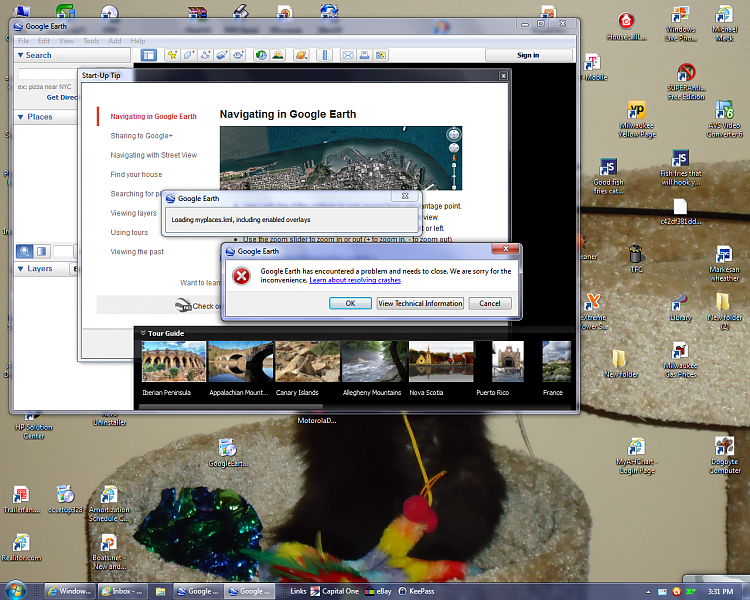Viewport: 750px width, 600px height.
Task: Click the Print icon in the toolbar
Action: click(x=364, y=55)
